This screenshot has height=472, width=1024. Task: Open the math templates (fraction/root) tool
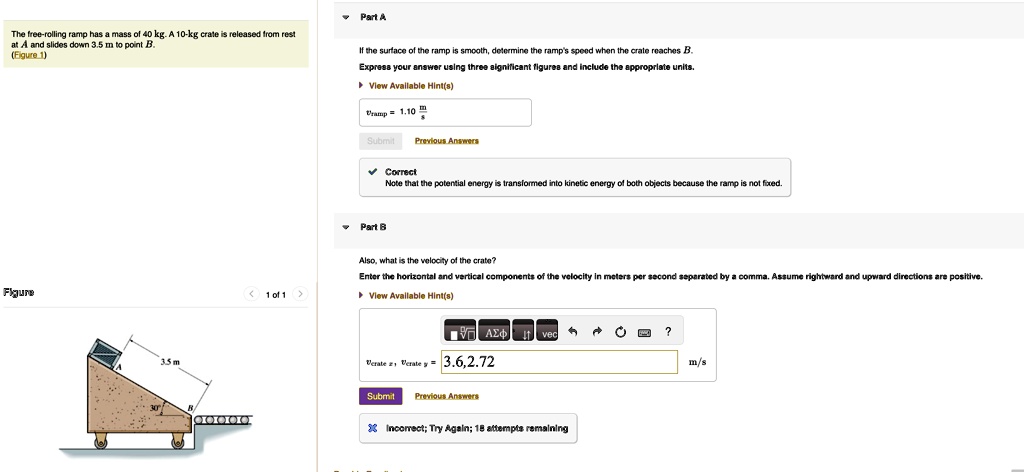click(x=460, y=333)
